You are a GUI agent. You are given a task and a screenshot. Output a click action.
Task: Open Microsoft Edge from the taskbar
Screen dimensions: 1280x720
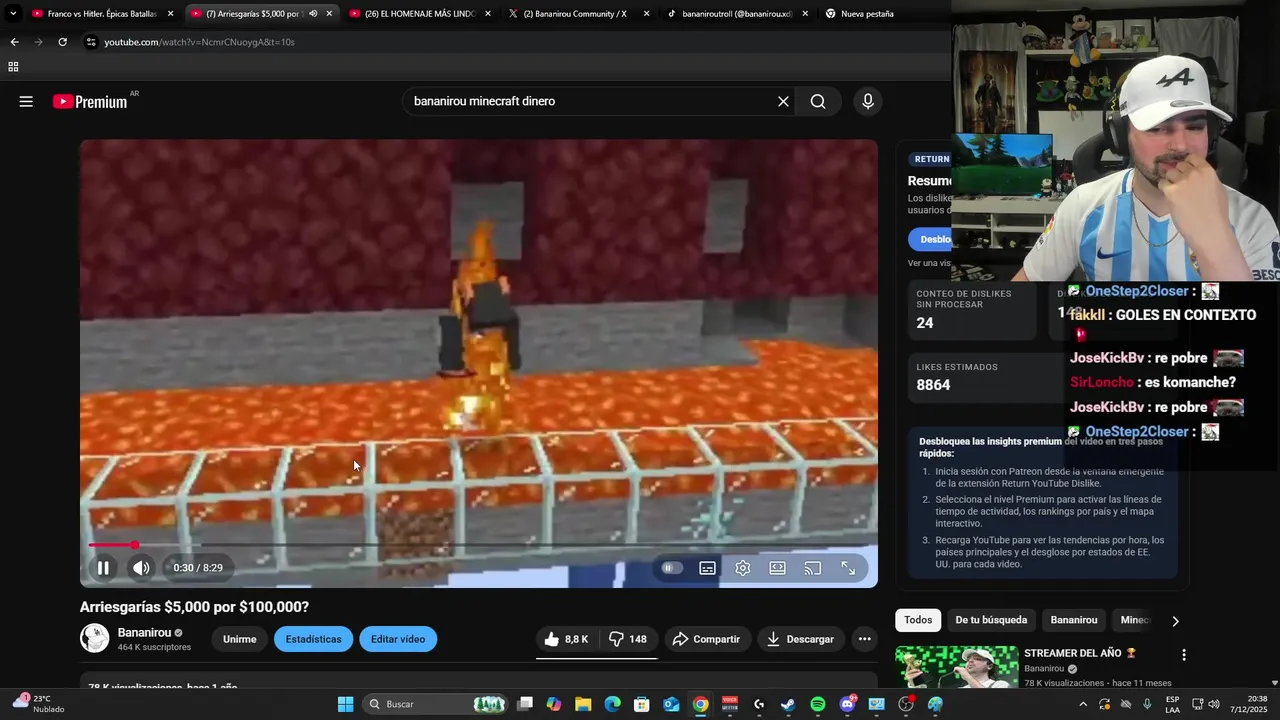pyautogui.click(x=612, y=704)
